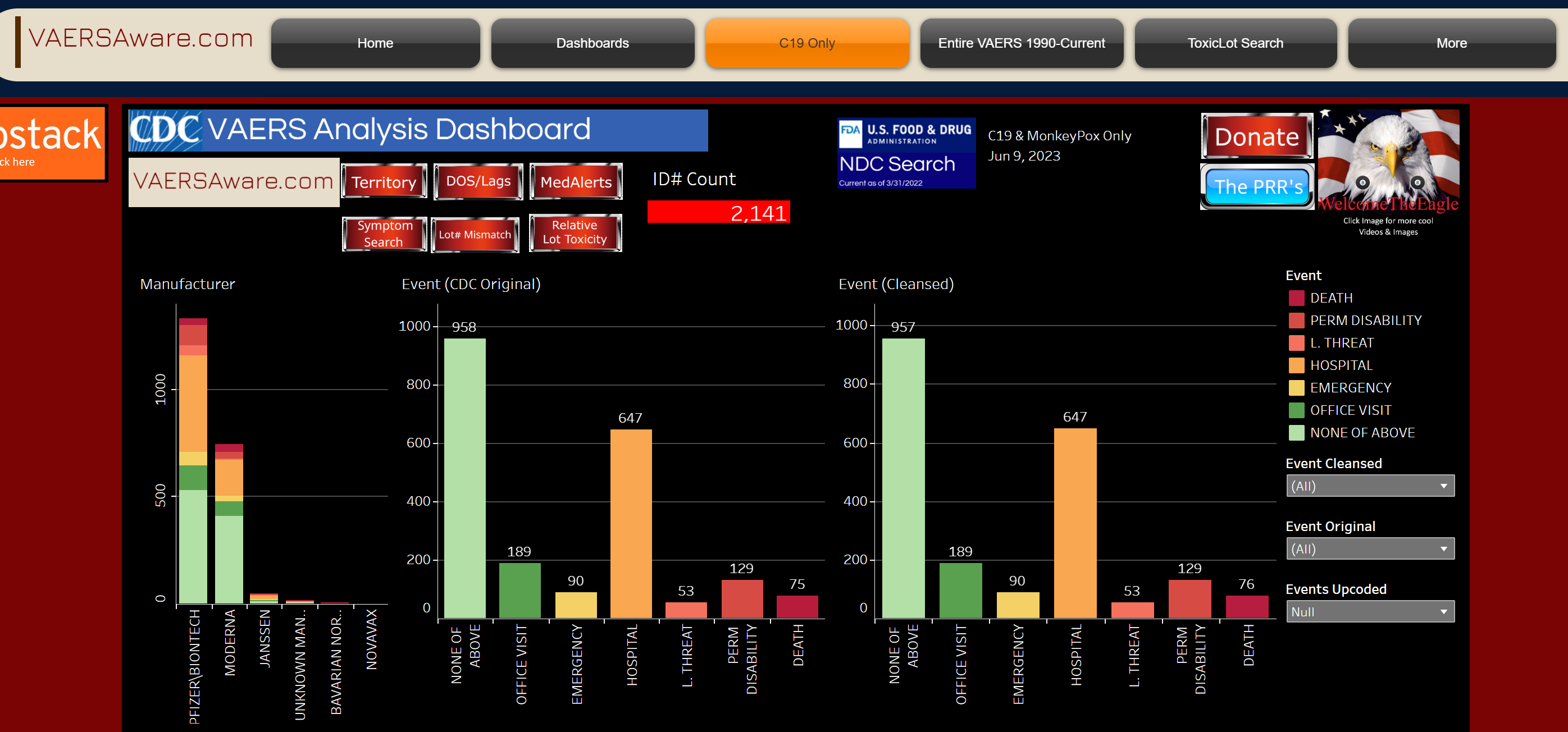Click the red ID# Count value 2,141
The width and height of the screenshot is (1568, 732).
(719, 212)
